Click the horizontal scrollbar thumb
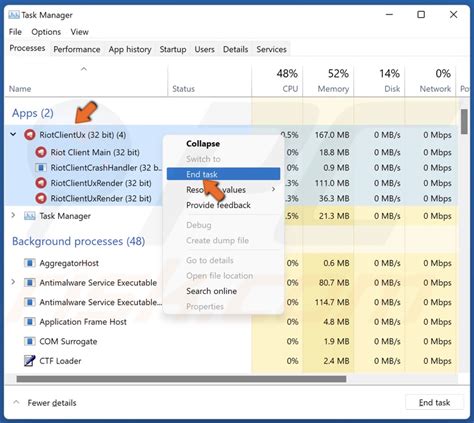This screenshot has width=474, height=423. [181, 379]
